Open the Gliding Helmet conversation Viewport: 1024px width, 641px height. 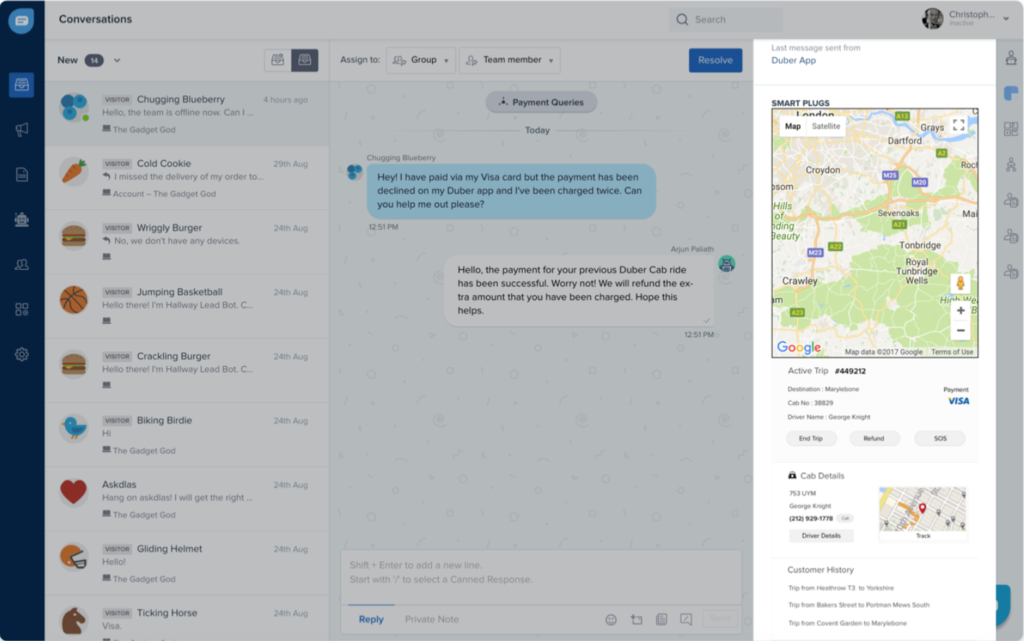[187, 563]
